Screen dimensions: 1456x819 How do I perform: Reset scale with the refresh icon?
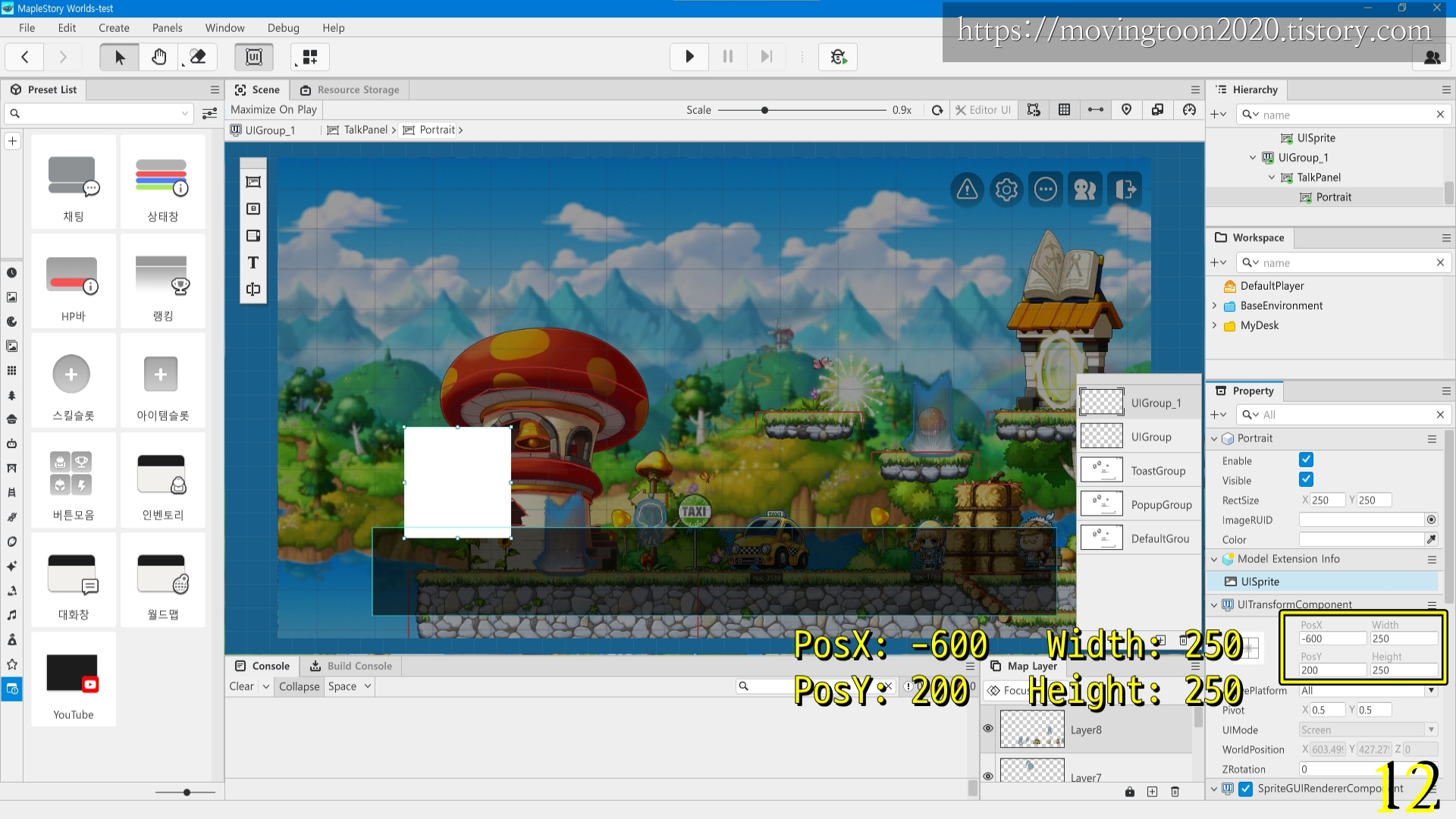(x=937, y=110)
